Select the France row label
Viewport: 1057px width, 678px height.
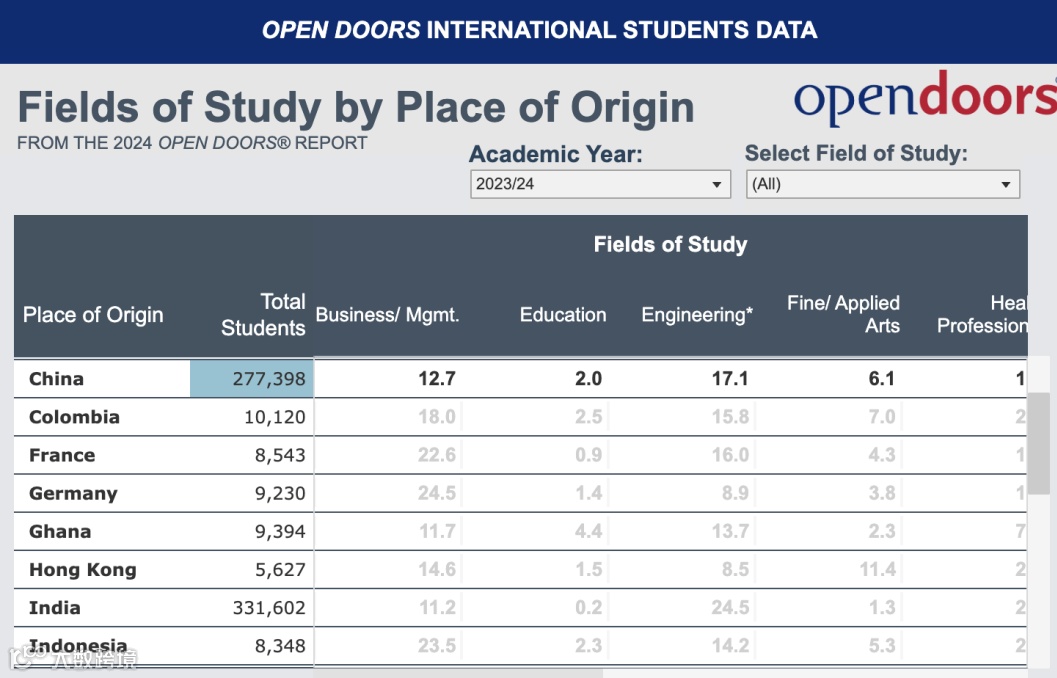62,456
